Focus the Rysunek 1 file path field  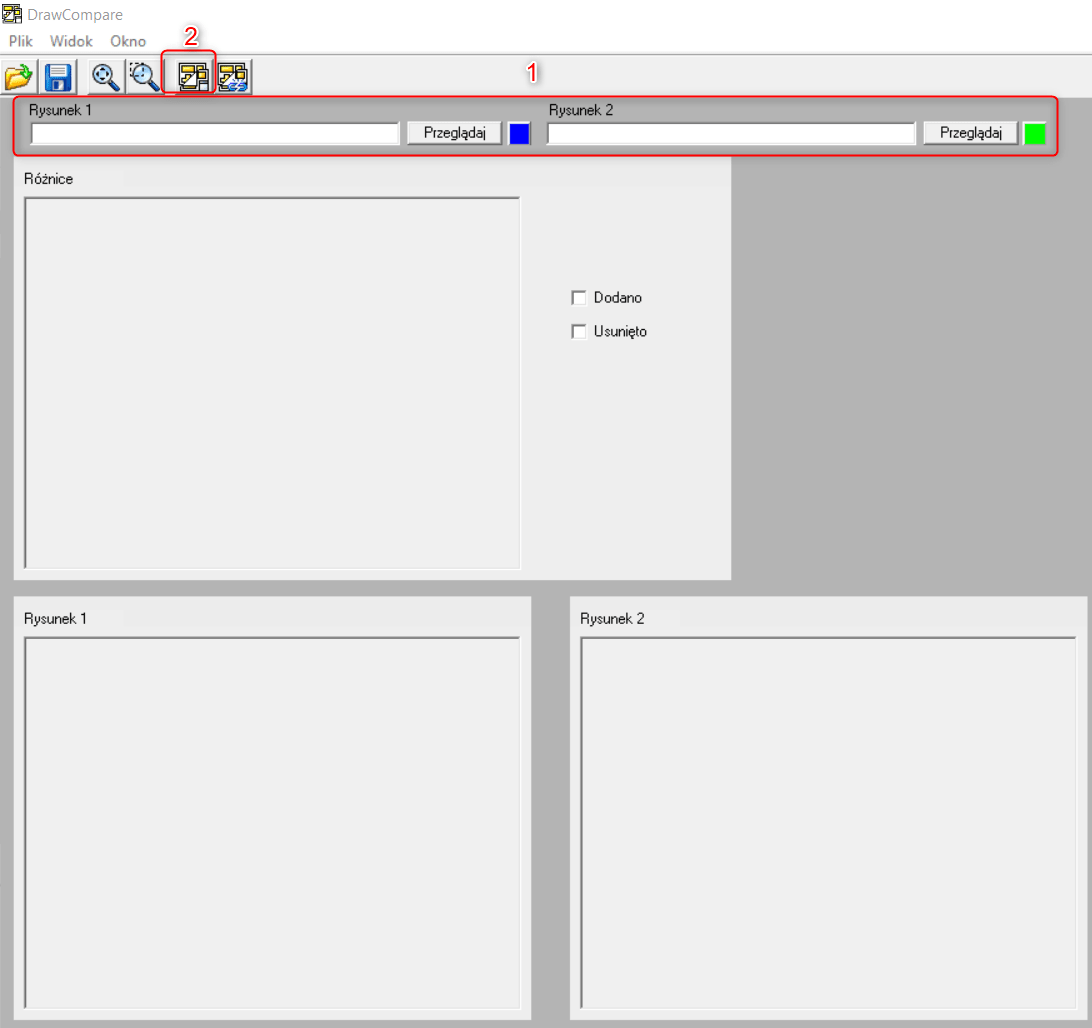[x=215, y=133]
